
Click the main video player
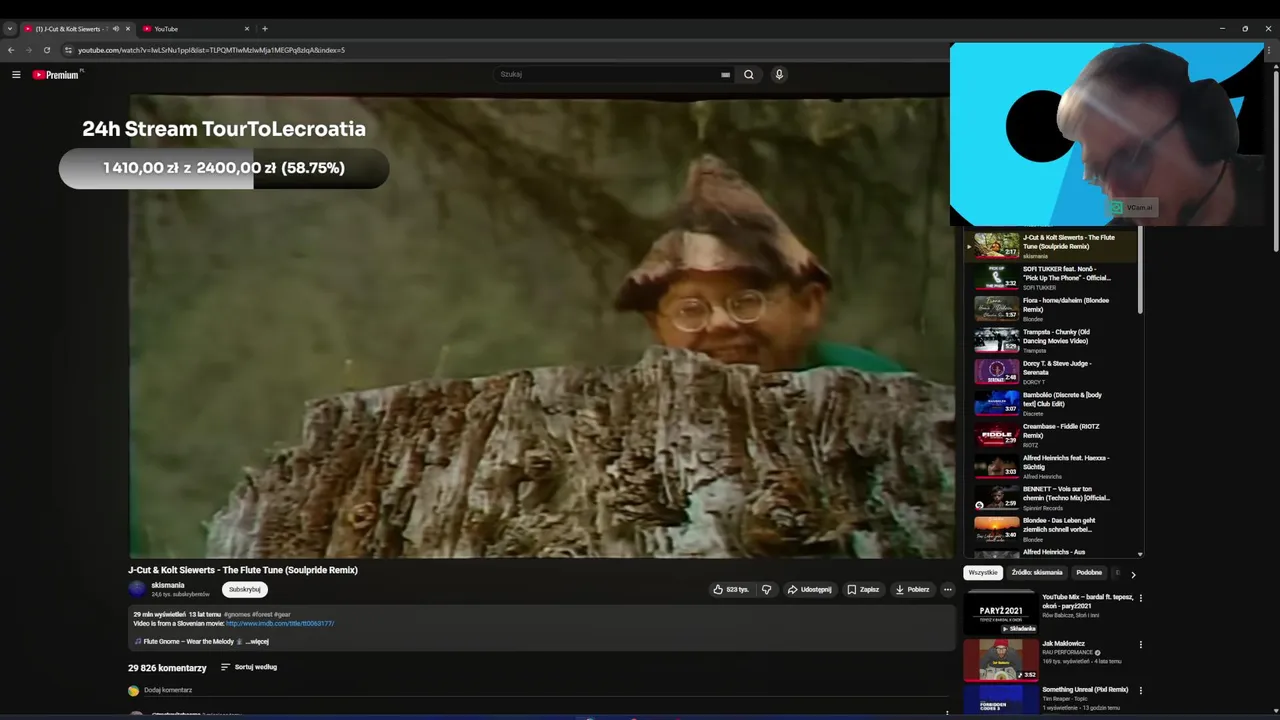coord(541,327)
